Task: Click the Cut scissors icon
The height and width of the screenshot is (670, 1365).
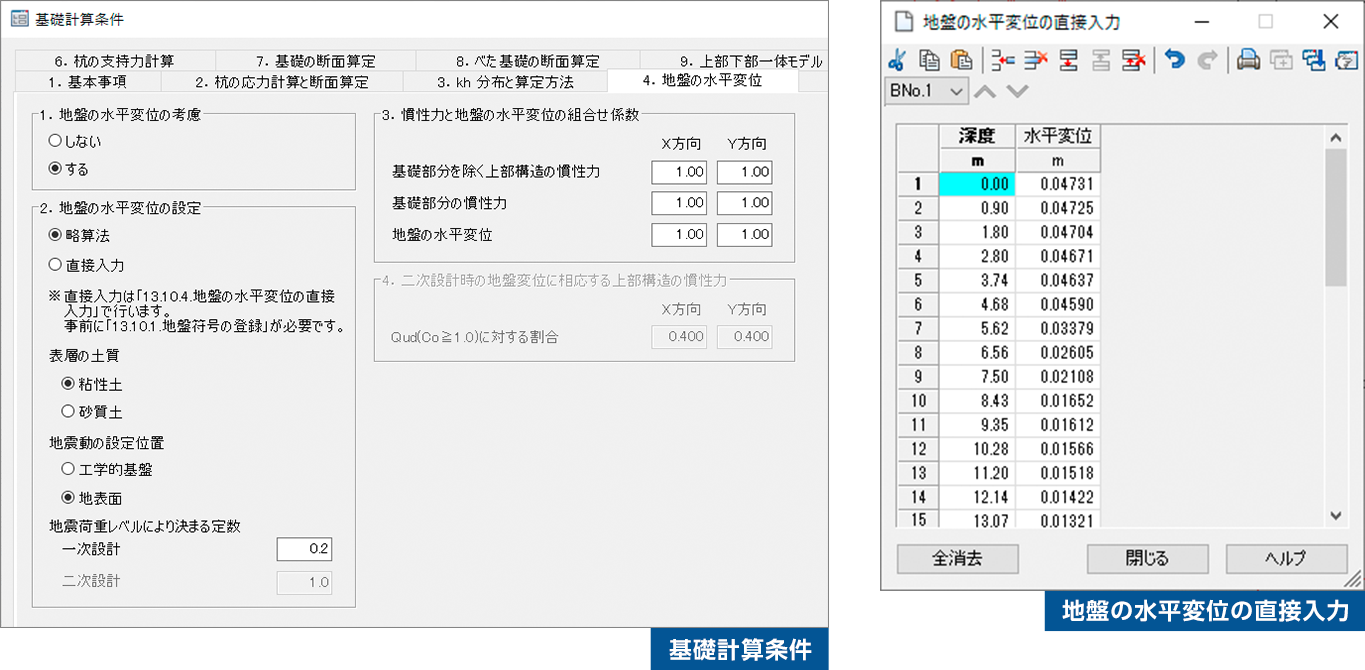Action: click(x=897, y=60)
